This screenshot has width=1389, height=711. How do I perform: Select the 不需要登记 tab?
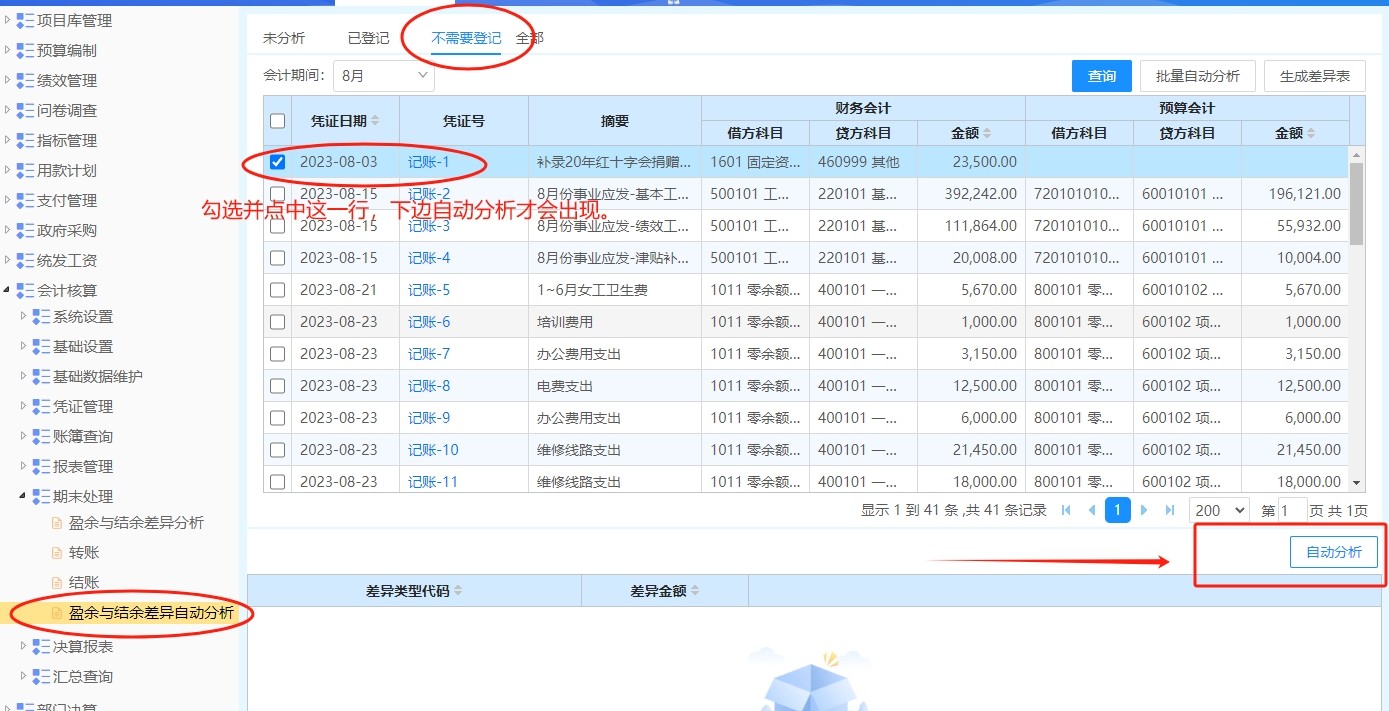(466, 38)
